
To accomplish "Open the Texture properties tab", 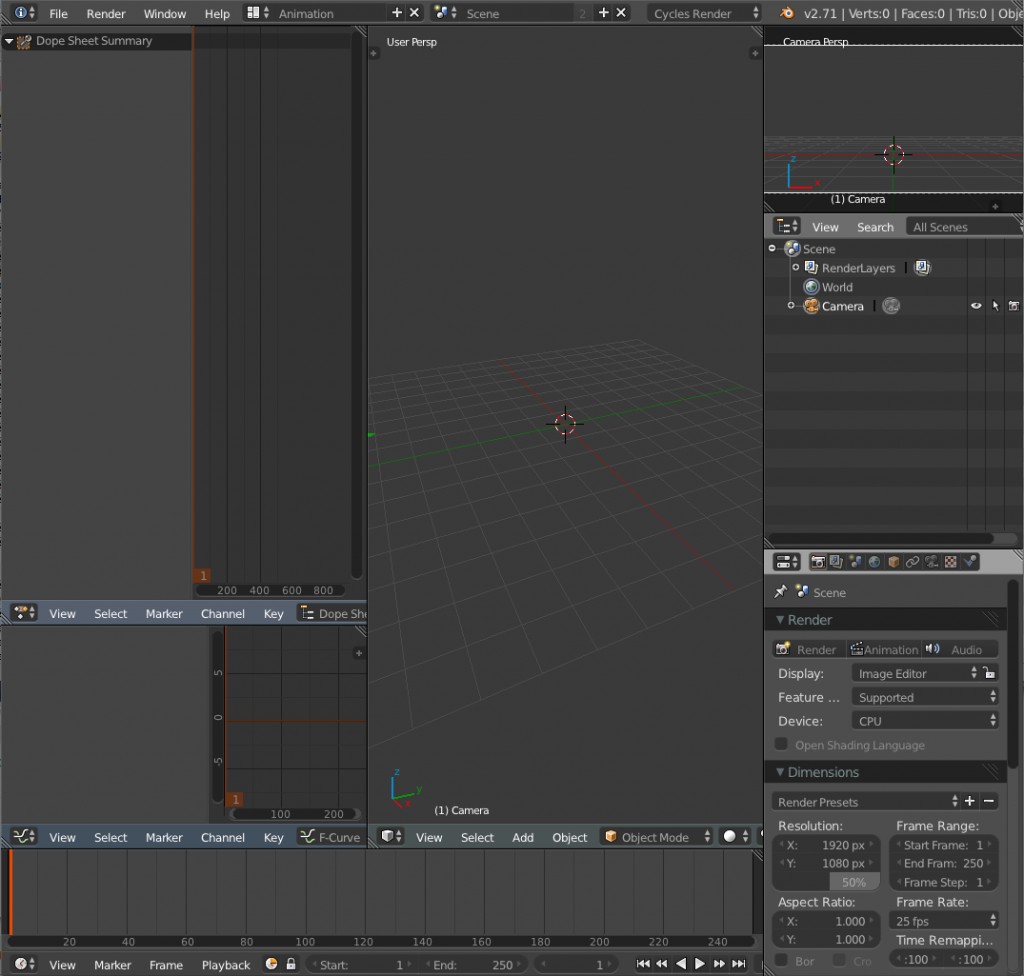I will [x=951, y=562].
